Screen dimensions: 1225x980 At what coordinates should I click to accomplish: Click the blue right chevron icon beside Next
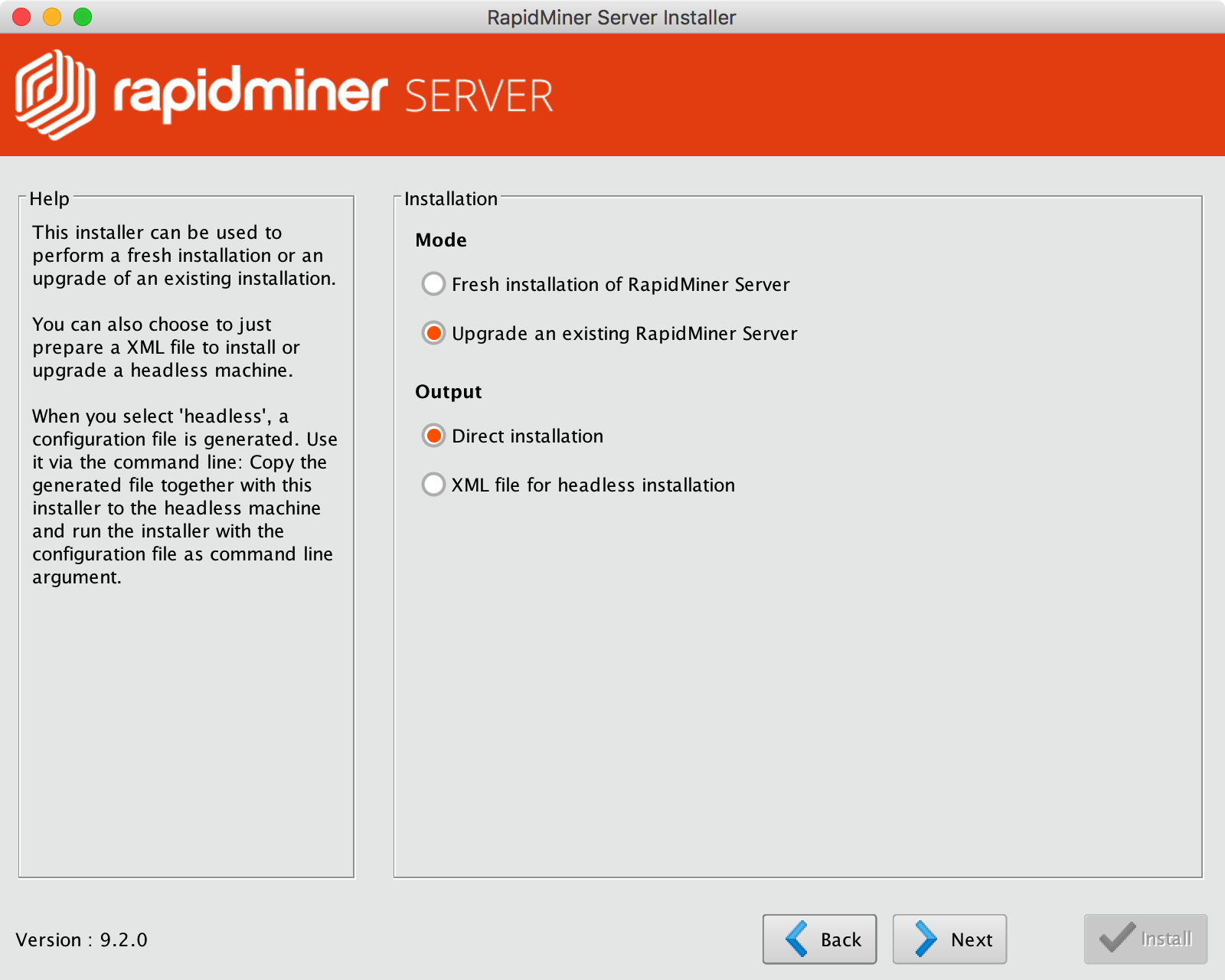click(926, 939)
